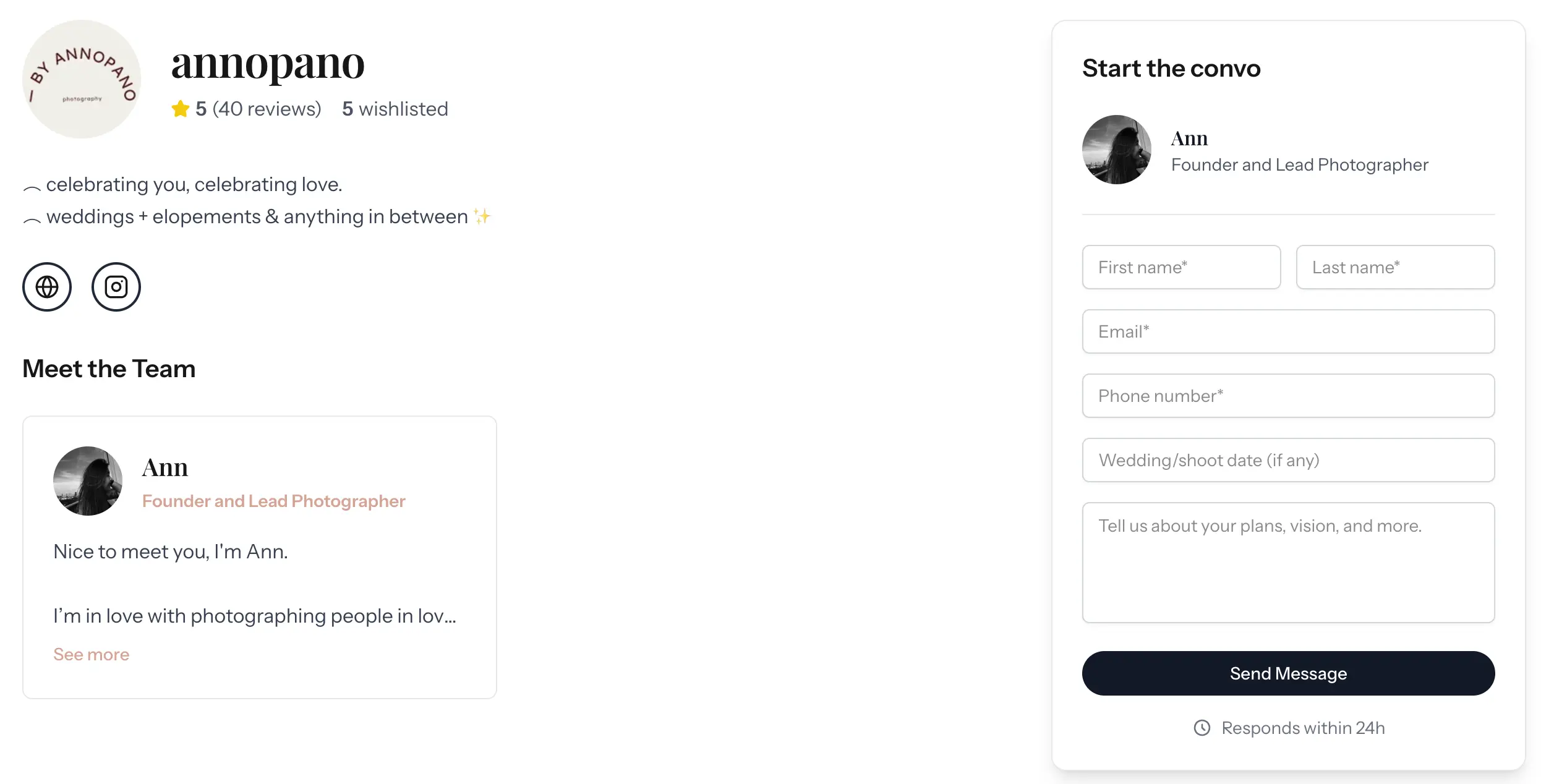The width and height of the screenshot is (1541, 784).
Task: Click Founder and Lead Photographer pink title
Action: point(273,501)
